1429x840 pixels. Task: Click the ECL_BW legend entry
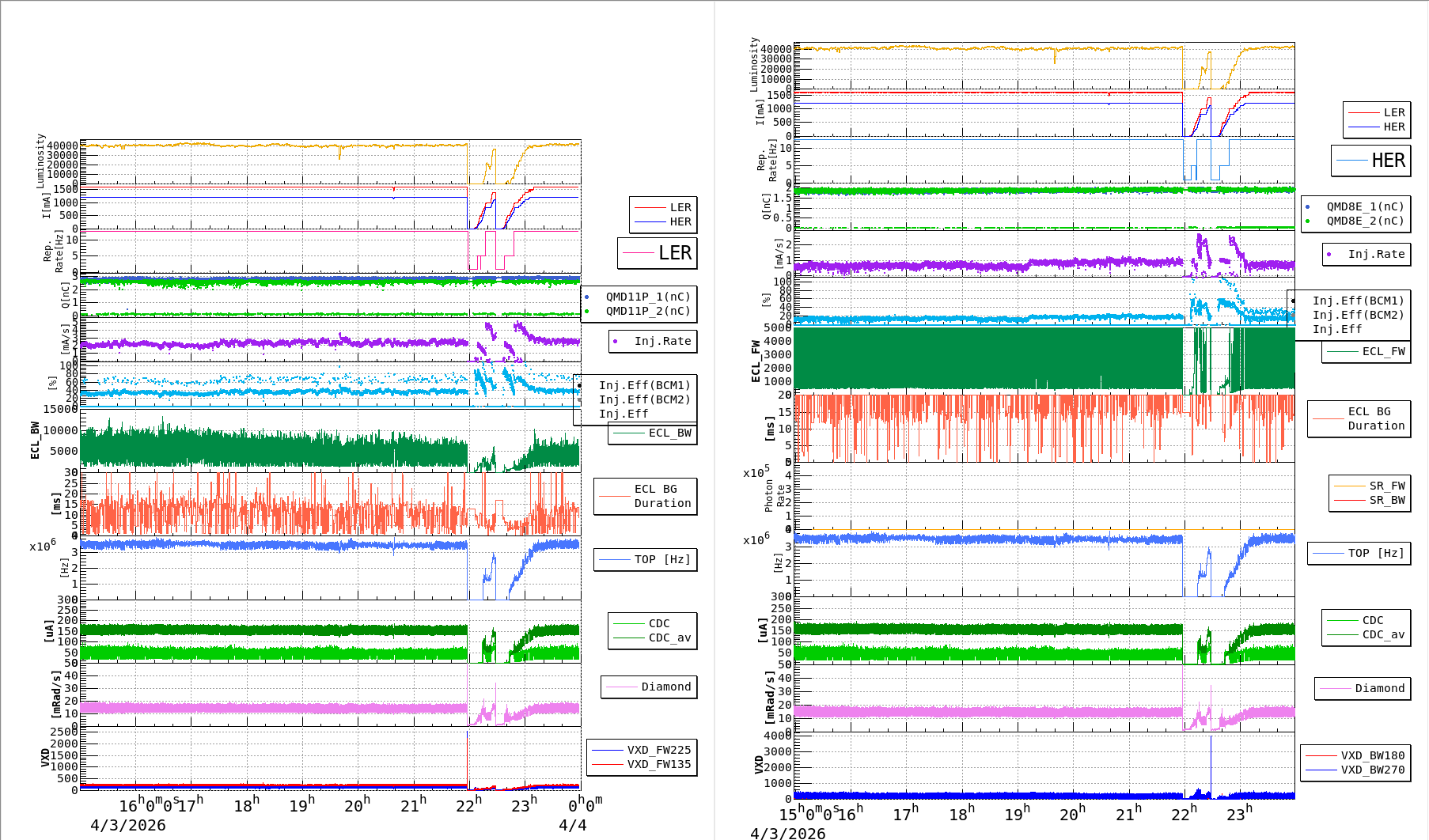coord(653,433)
